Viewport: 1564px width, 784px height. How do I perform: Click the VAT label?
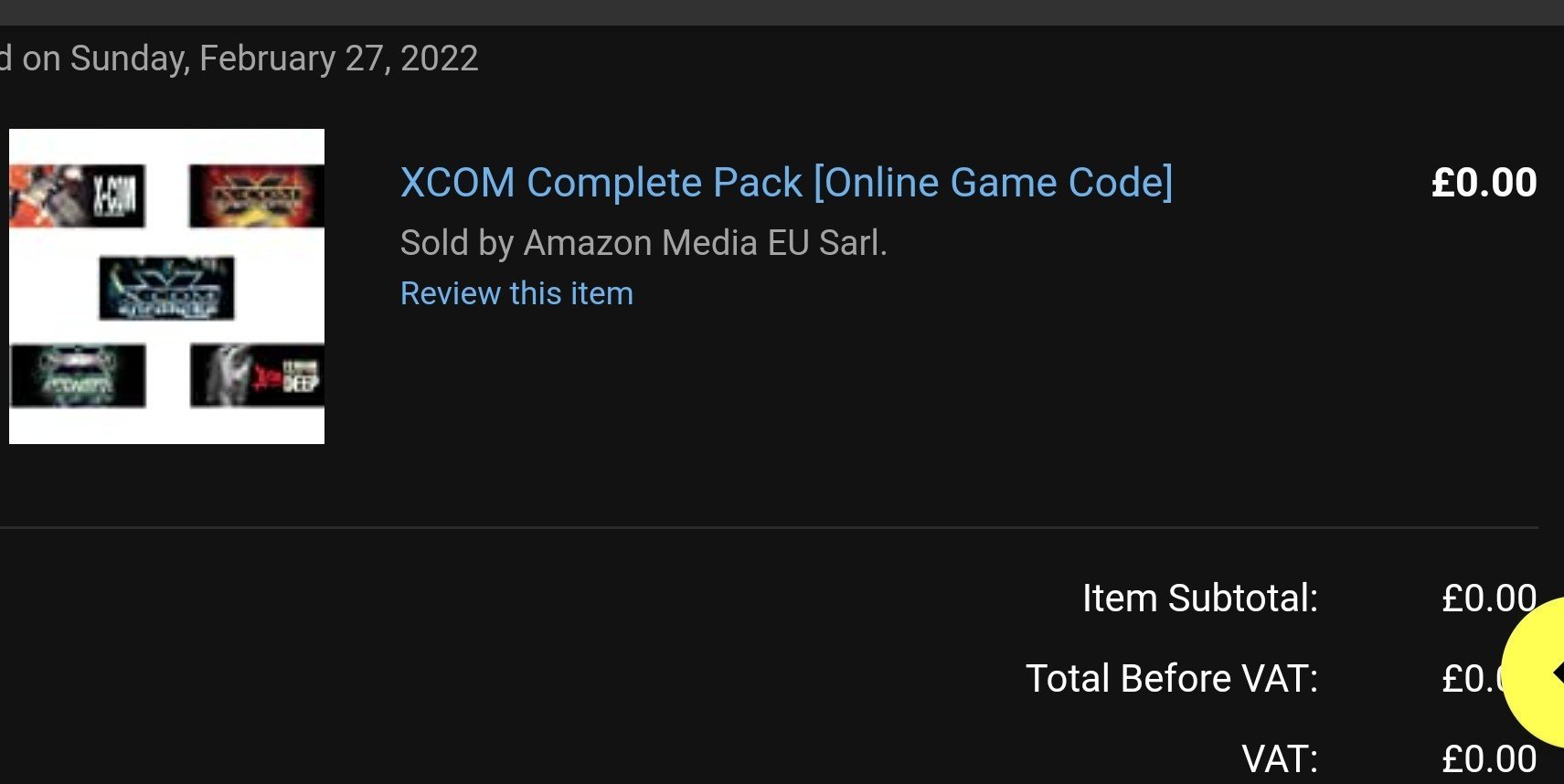coord(1280,758)
